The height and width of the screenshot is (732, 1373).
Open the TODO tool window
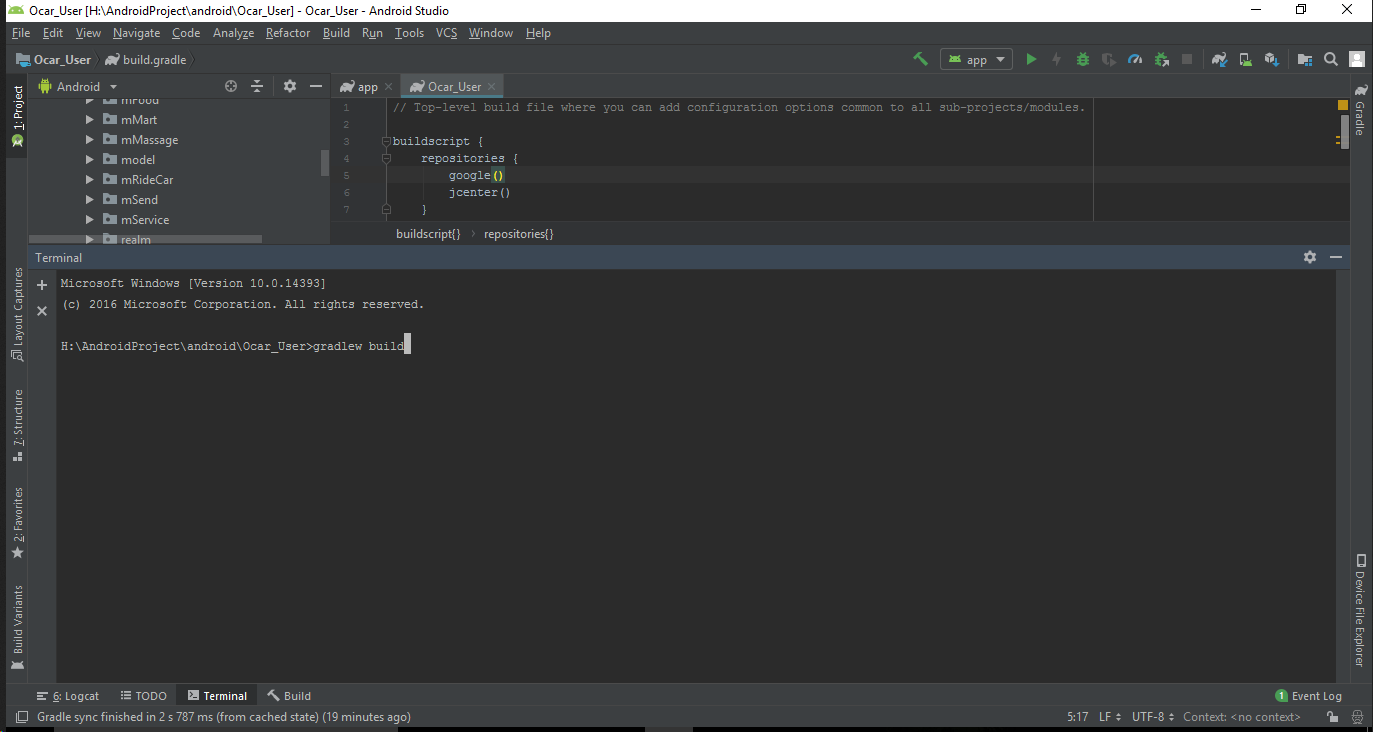point(143,696)
